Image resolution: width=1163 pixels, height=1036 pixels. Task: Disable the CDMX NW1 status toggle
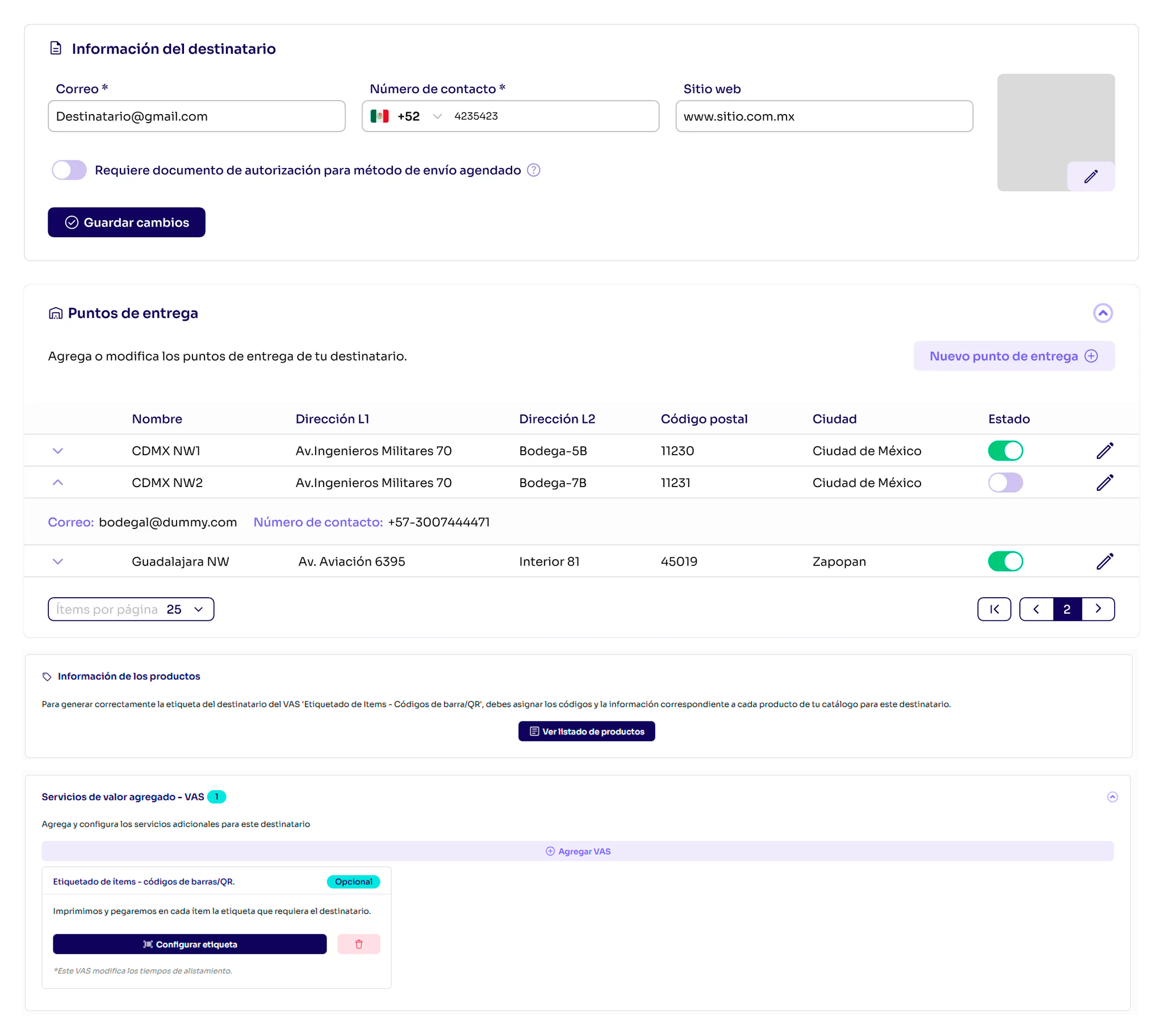[1005, 451]
